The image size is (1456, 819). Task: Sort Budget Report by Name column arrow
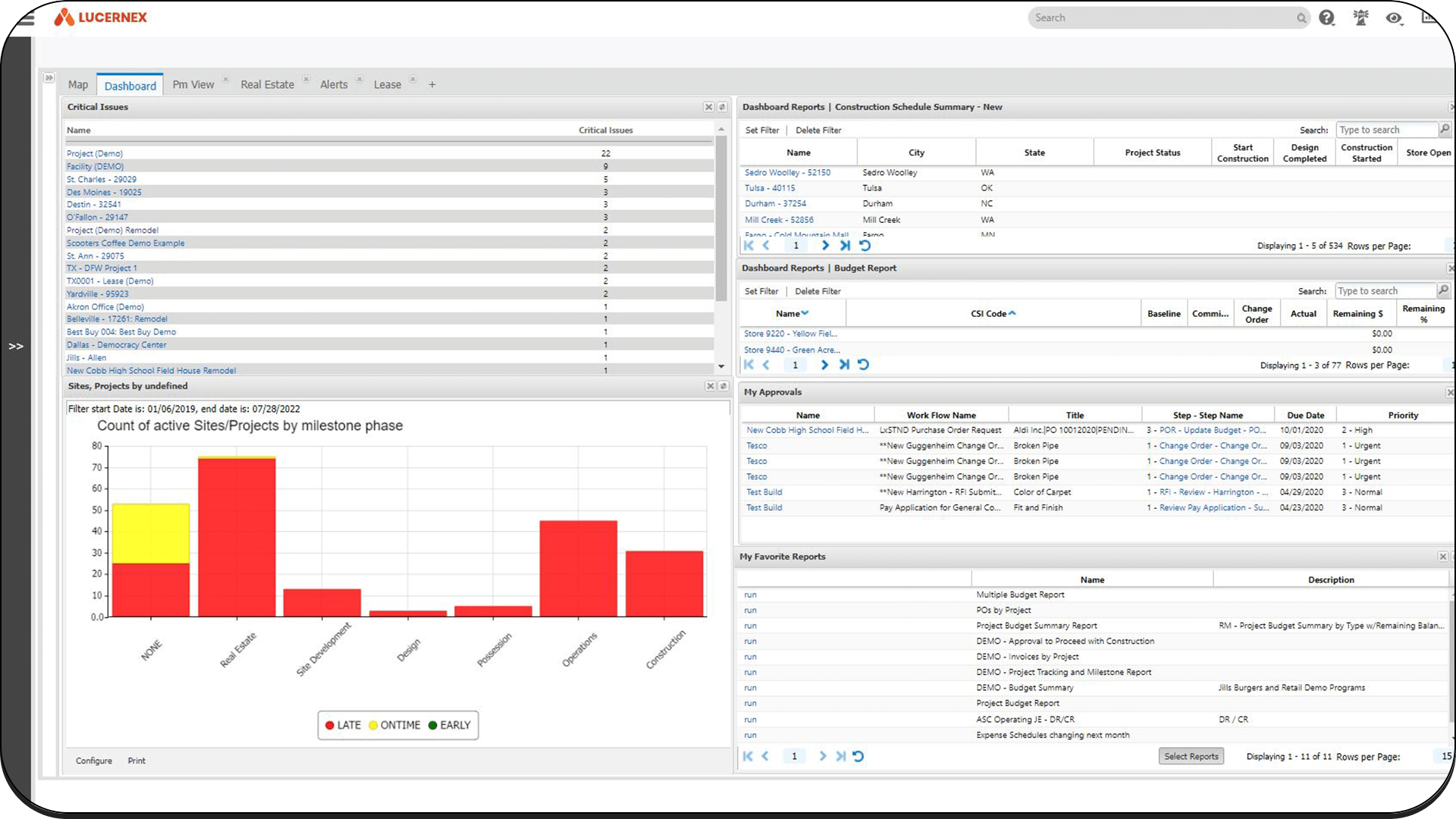pyautogui.click(x=805, y=313)
